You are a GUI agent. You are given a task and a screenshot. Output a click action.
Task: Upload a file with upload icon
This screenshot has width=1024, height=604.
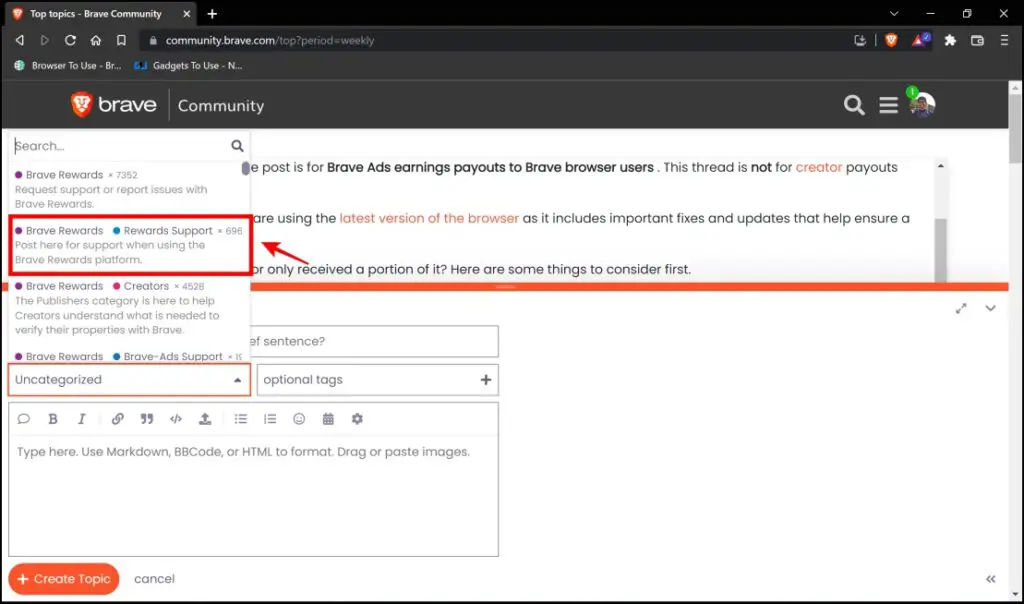(x=205, y=419)
